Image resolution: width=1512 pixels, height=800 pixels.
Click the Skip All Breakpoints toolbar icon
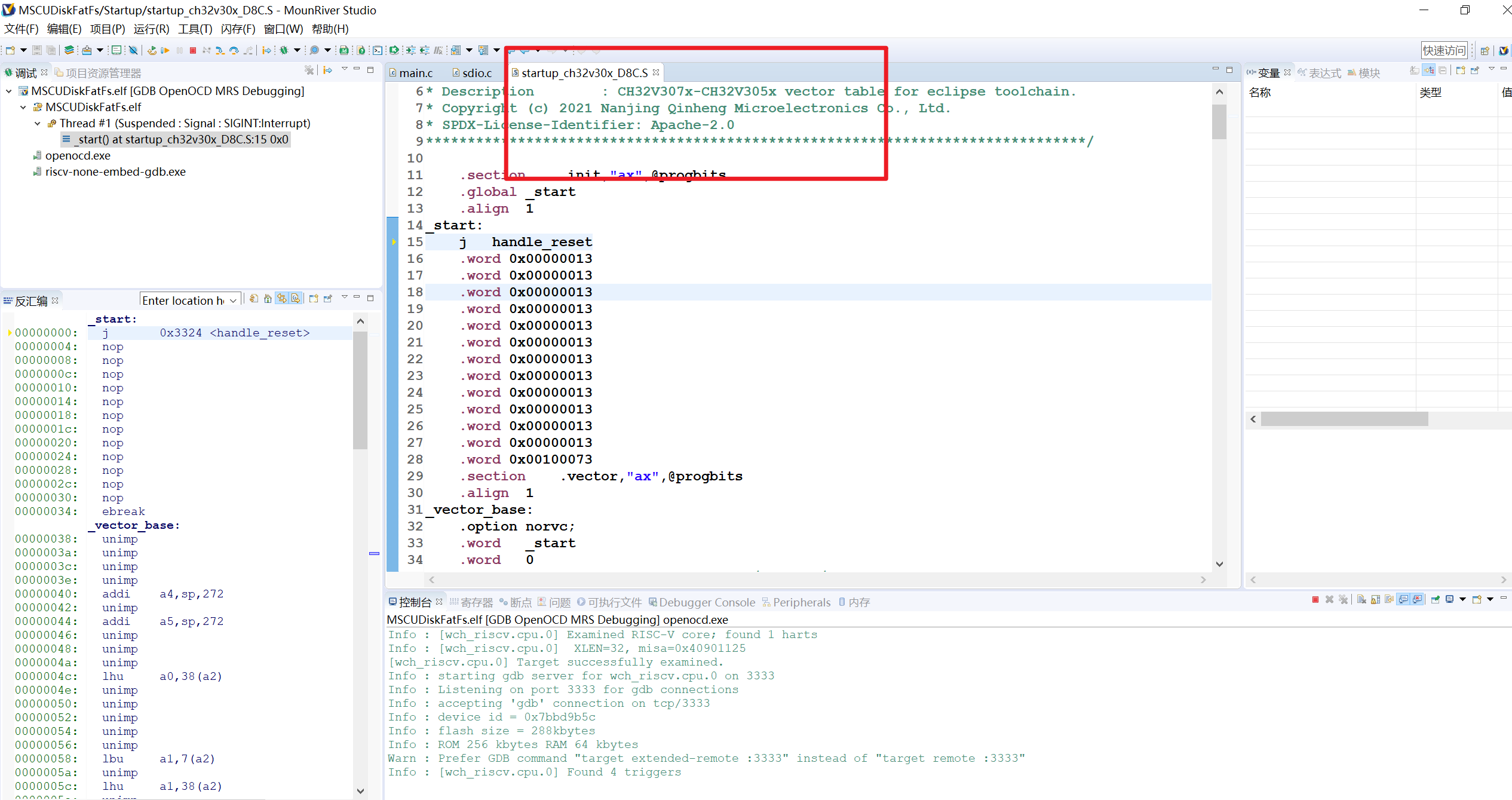tap(133, 50)
